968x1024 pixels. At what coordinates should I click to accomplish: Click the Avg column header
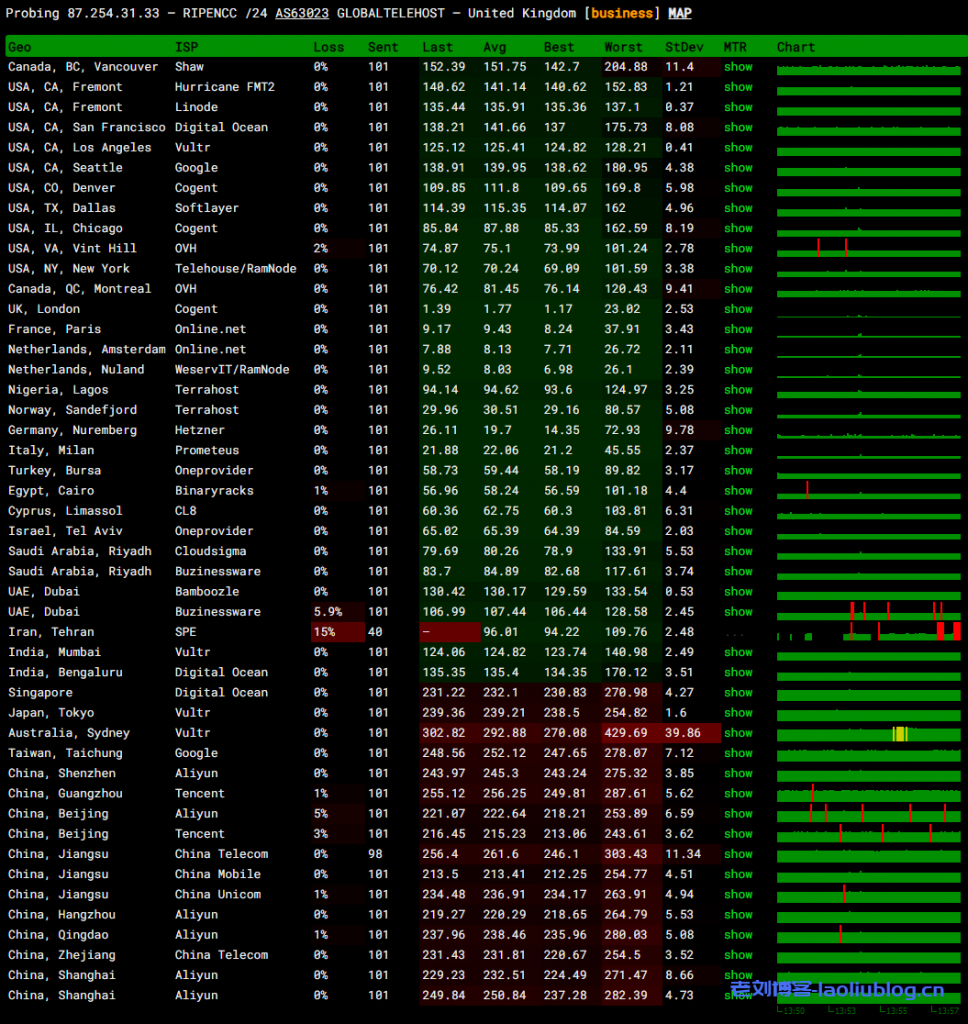495,47
